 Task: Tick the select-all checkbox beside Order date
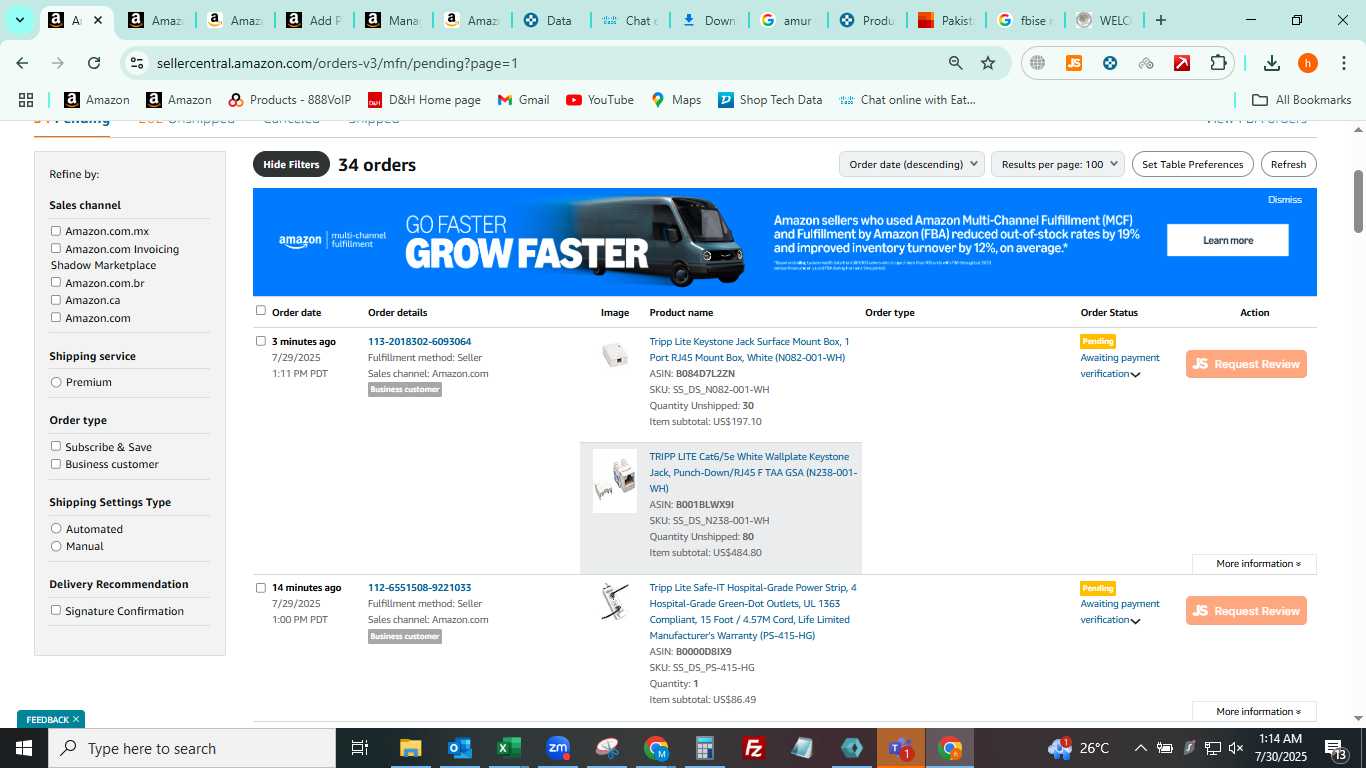point(261,311)
